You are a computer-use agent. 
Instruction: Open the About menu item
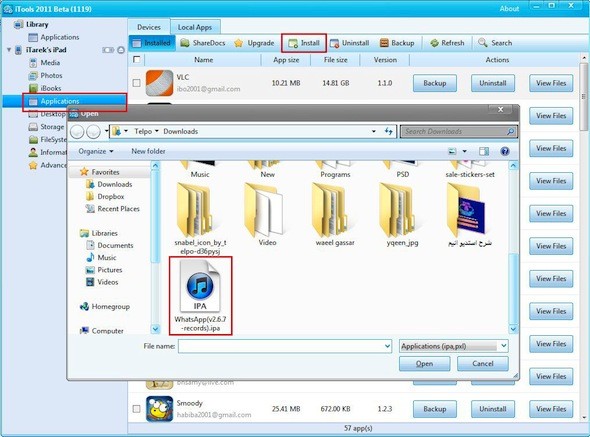[509, 9]
